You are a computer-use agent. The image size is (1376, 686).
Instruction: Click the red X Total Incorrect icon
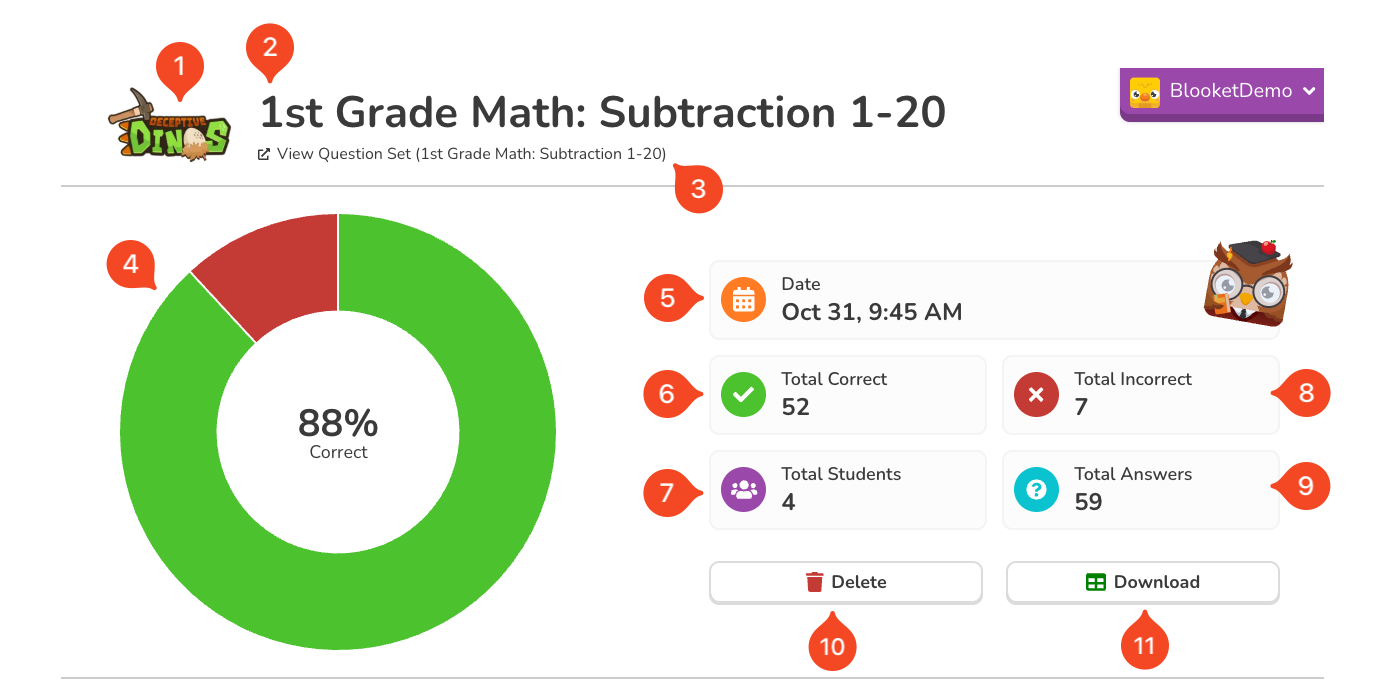(x=1036, y=395)
